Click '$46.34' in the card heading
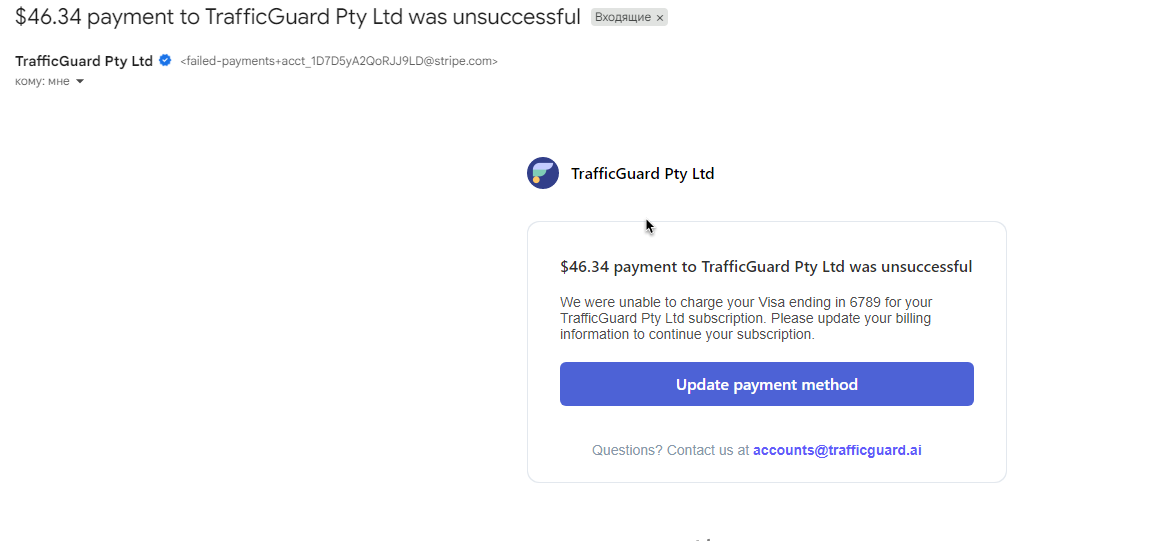Screen dimensions: 1166x541 tap(584, 267)
